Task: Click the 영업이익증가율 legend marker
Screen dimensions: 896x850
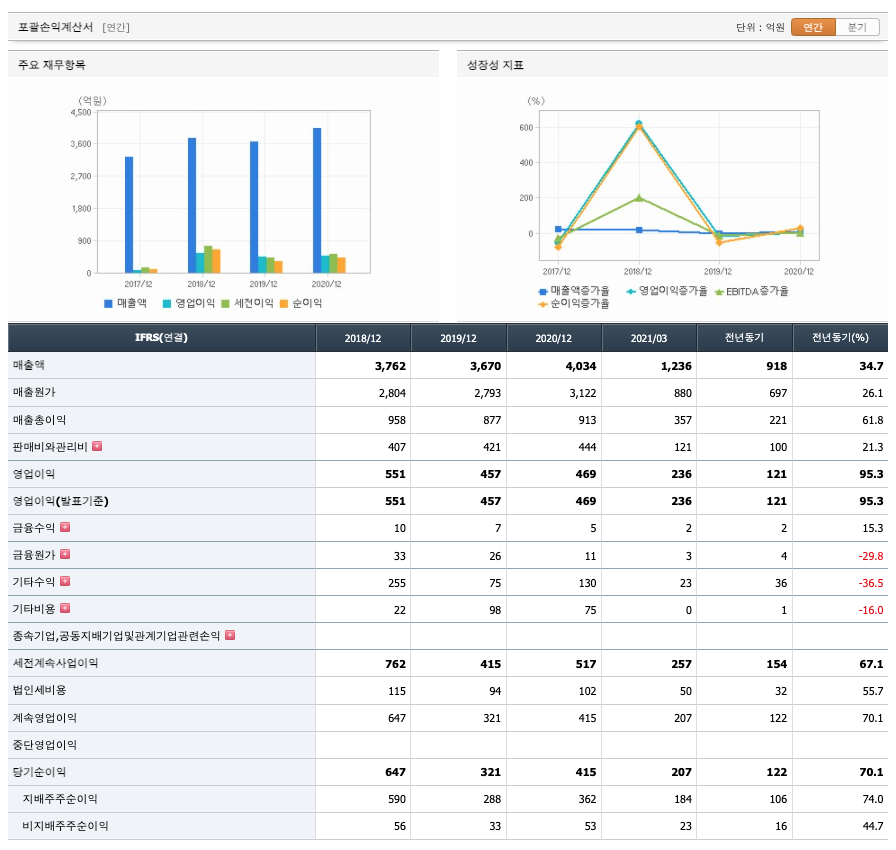Action: 631,291
